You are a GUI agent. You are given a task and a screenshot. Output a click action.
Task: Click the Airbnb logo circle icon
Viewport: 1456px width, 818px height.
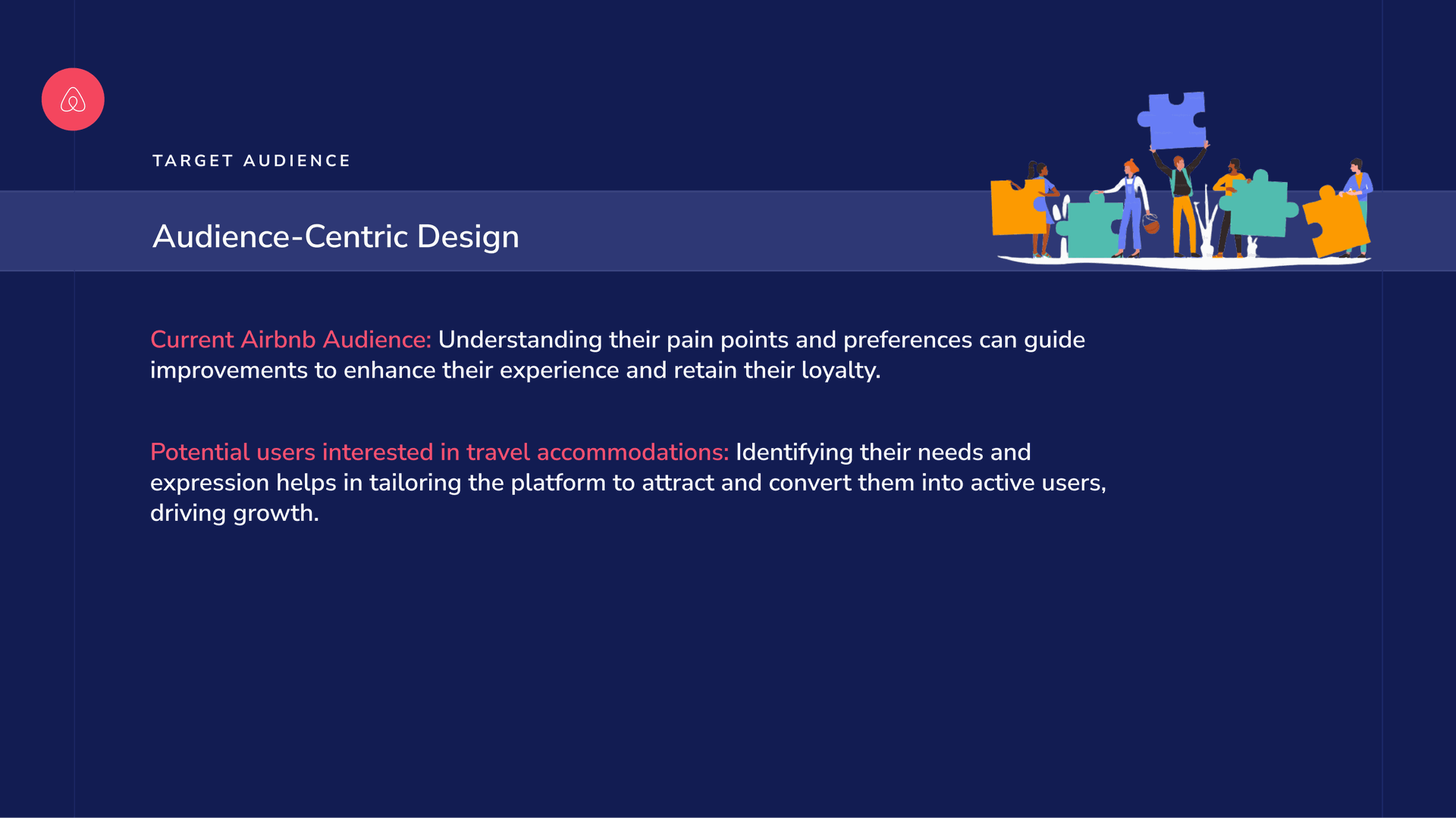coord(73,99)
